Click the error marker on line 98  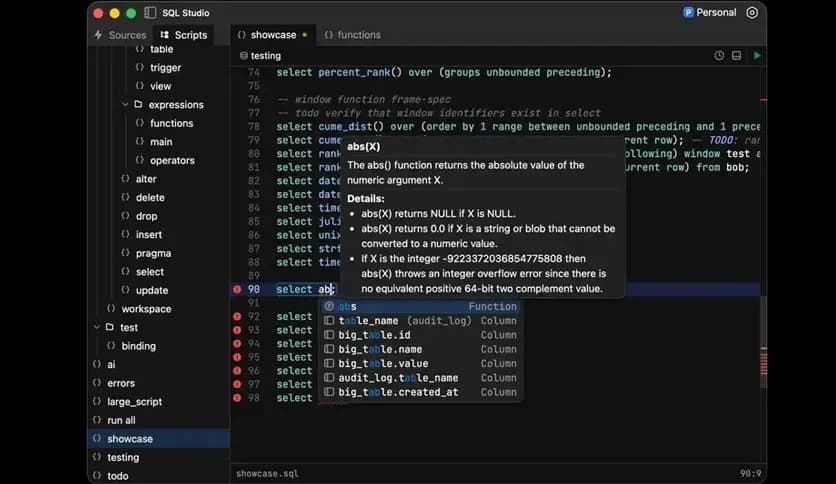point(237,398)
